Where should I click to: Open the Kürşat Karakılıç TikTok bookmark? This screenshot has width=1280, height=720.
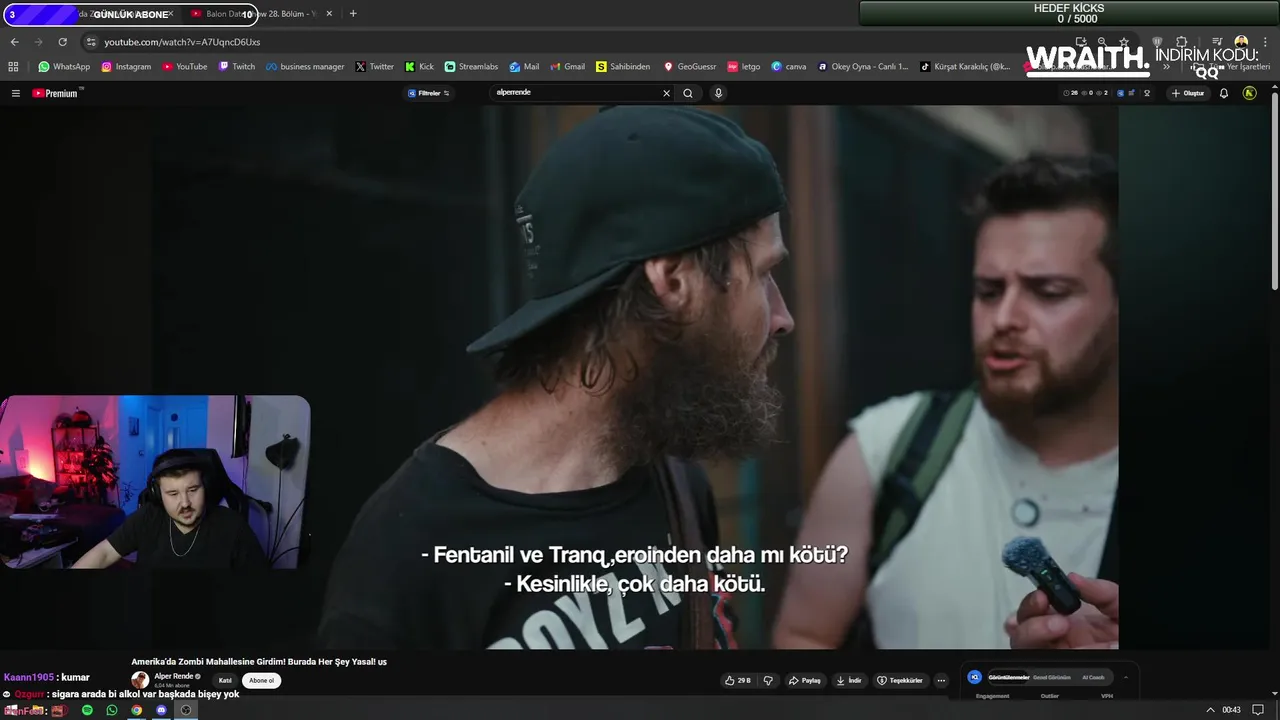[x=966, y=67]
